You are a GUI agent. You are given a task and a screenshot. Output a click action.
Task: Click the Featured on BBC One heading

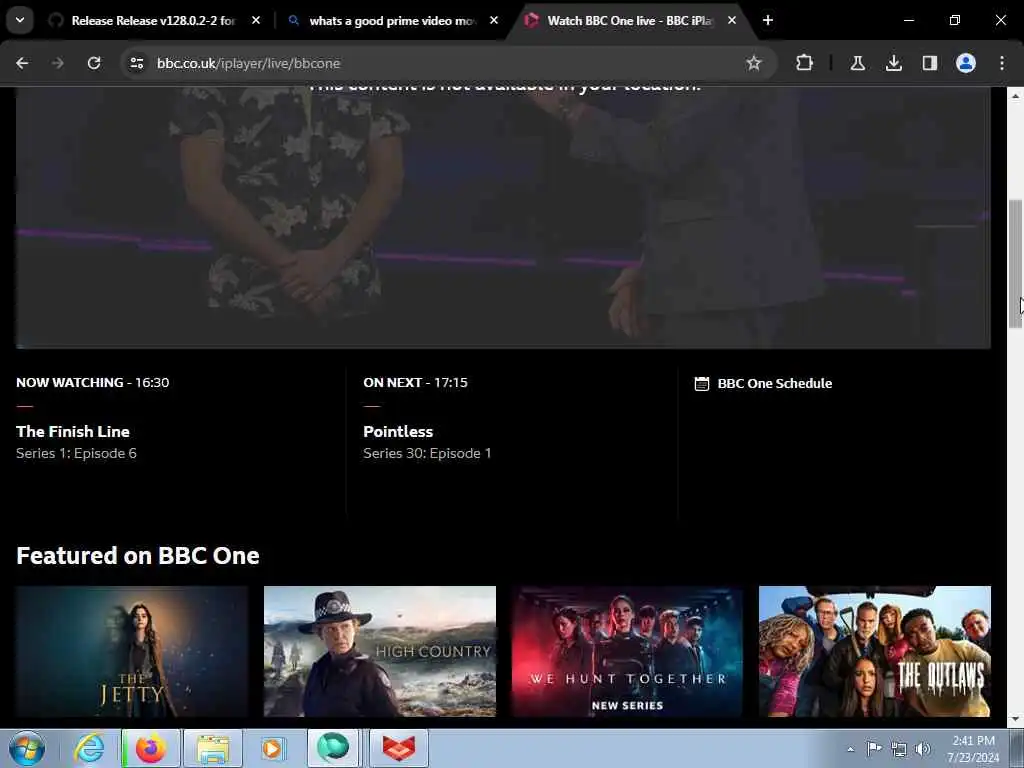pos(138,556)
